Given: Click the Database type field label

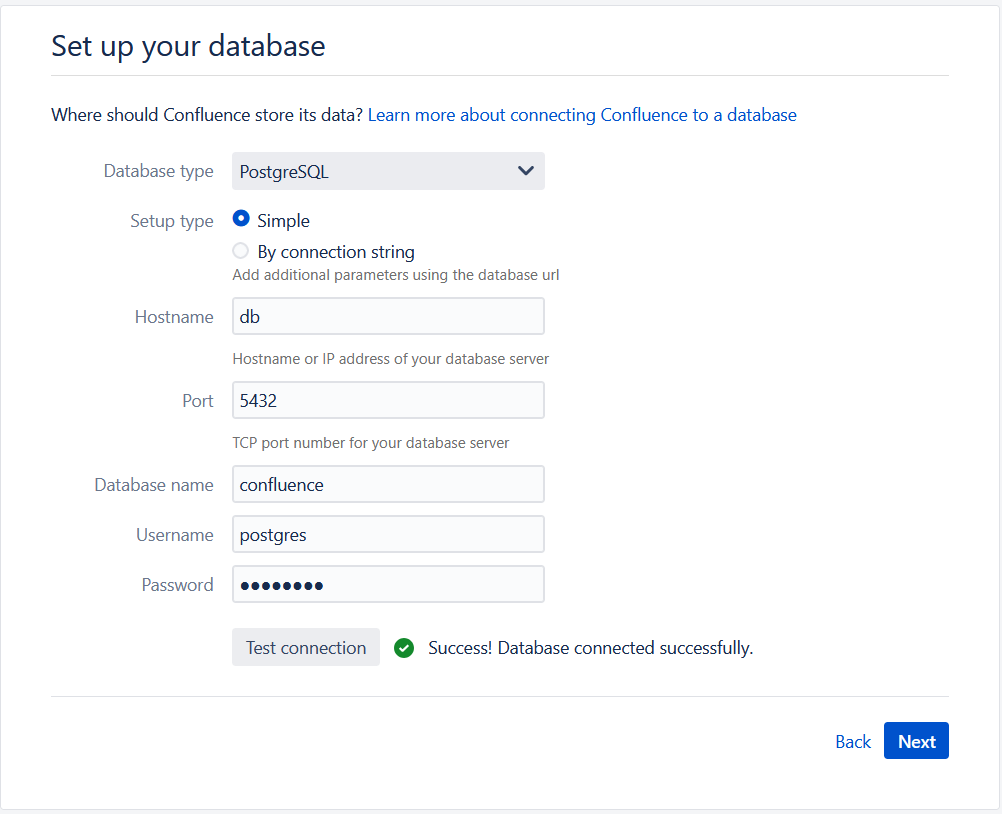Looking at the screenshot, I should (x=158, y=171).
